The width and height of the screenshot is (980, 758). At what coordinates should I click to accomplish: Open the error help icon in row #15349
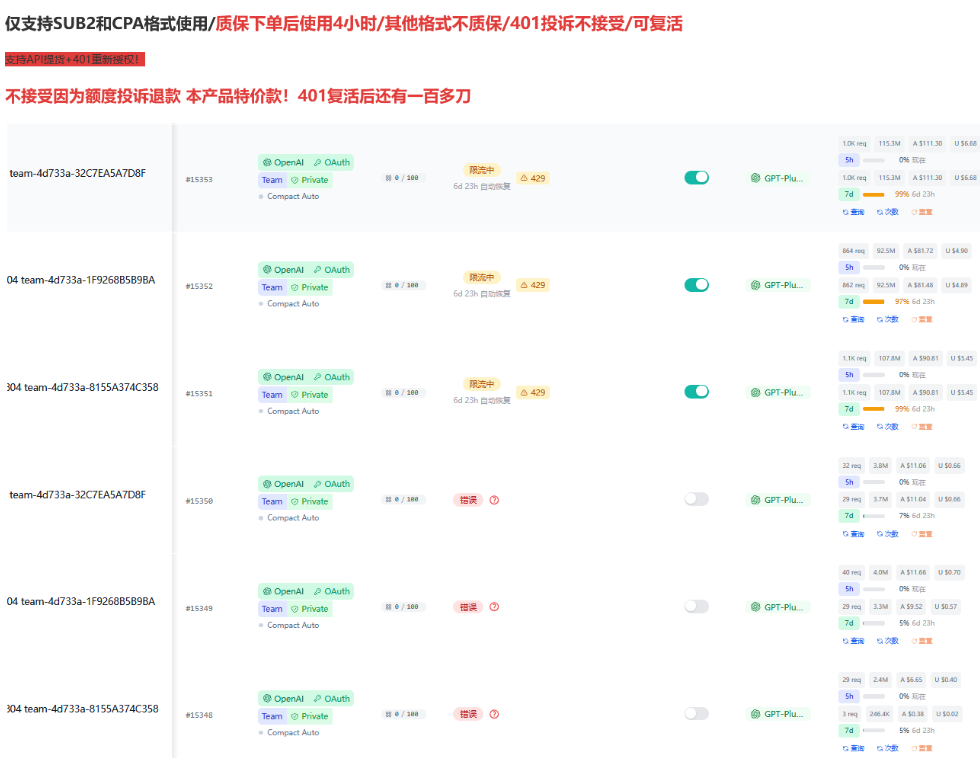pos(494,607)
